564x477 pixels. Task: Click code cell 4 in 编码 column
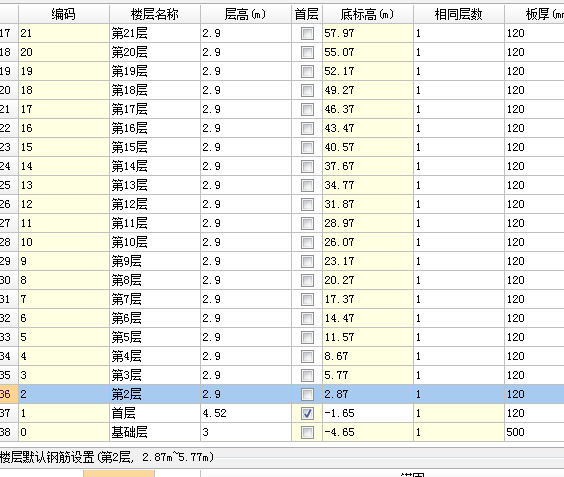click(64, 356)
